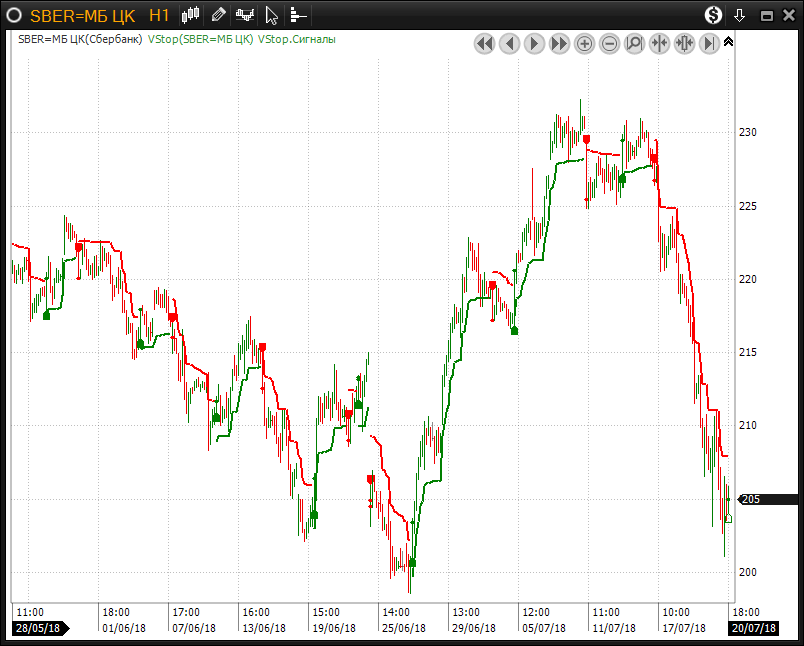The width and height of the screenshot is (804, 646).
Task: Jump to the latest bar on chart
Action: click(x=709, y=43)
